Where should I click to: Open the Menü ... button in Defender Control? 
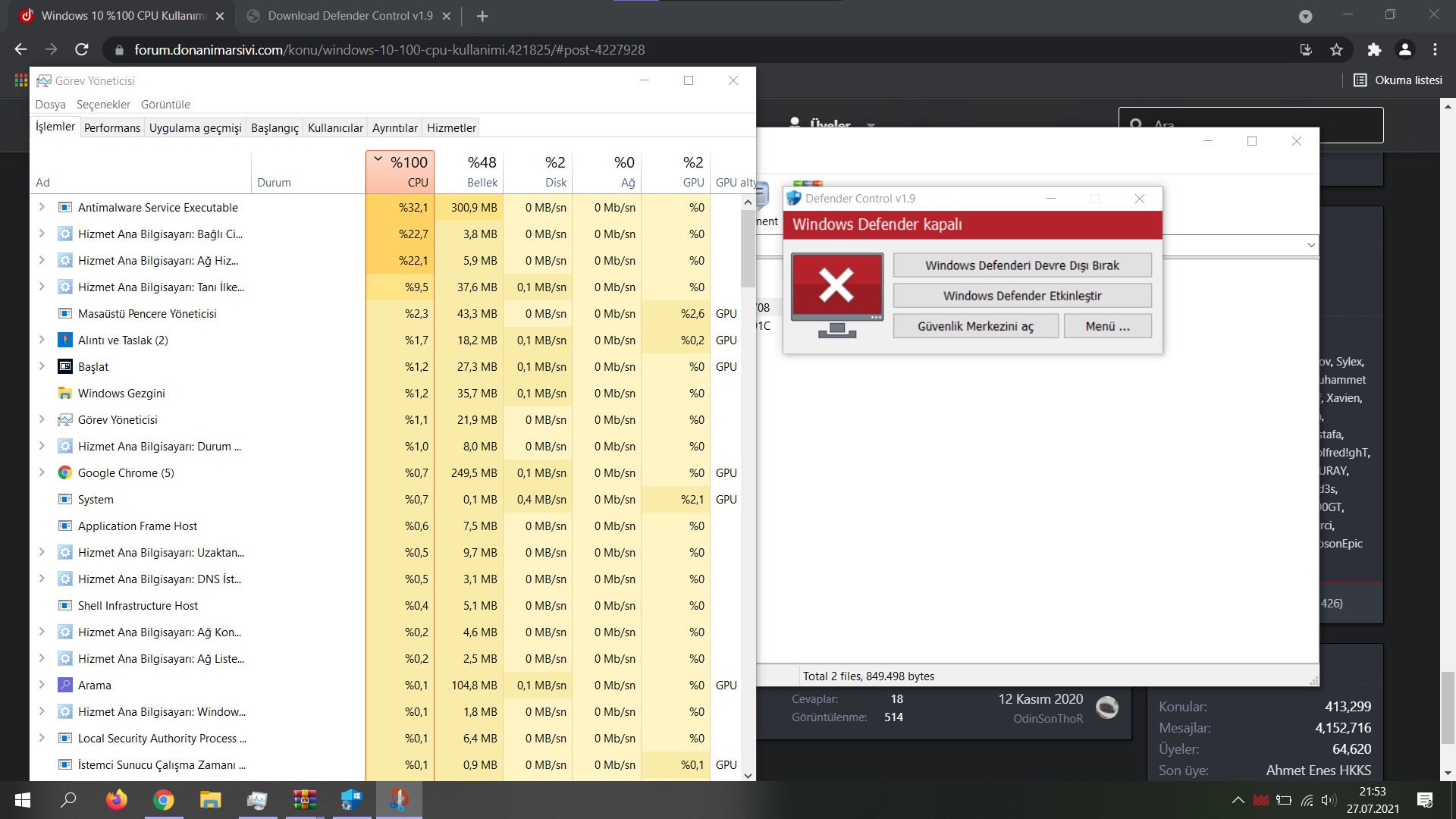coord(1107,326)
